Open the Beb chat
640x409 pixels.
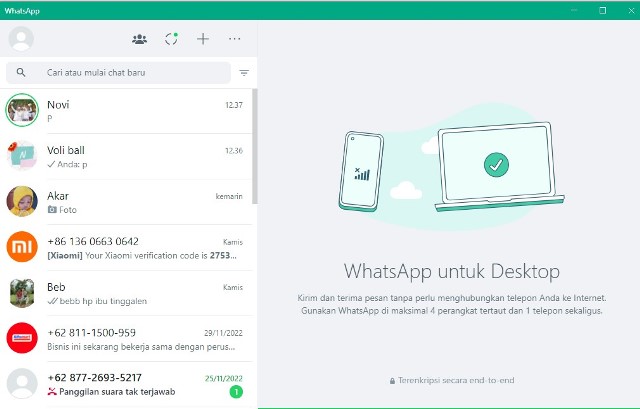(x=126, y=293)
